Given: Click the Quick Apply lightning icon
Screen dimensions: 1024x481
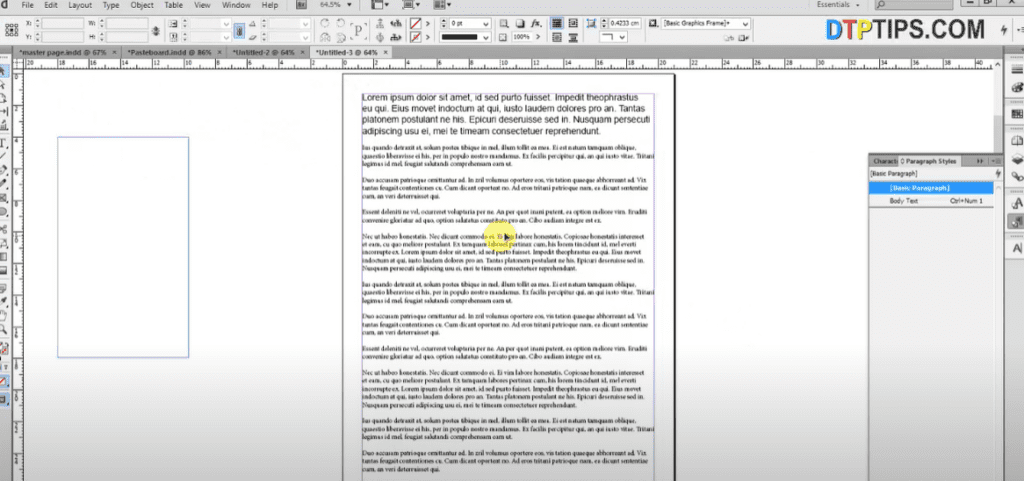Looking at the screenshot, I should click(x=1004, y=30).
